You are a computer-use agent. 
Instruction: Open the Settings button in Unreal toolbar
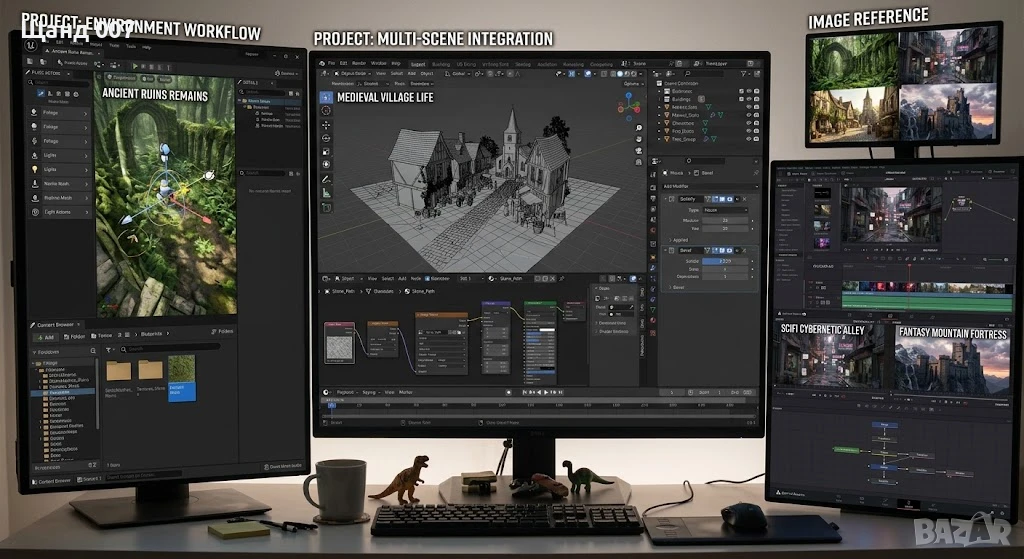(x=286, y=74)
